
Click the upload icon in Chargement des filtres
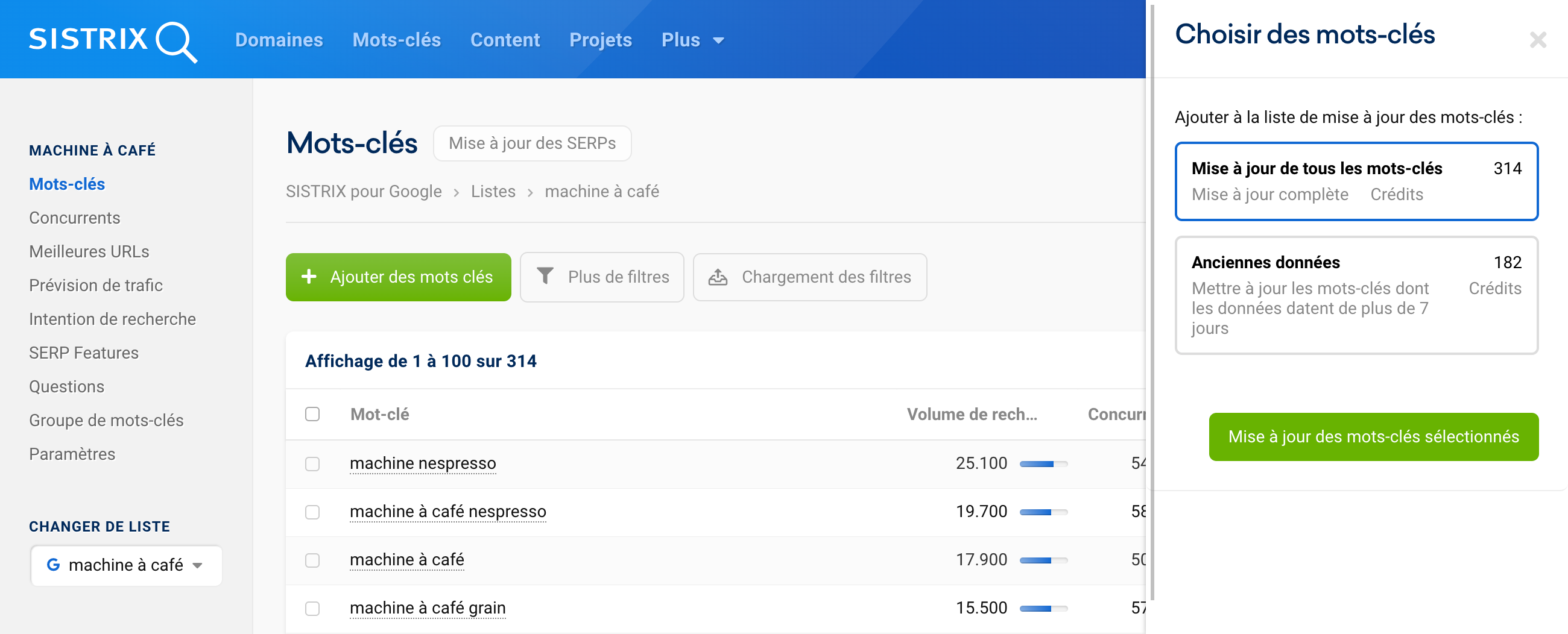click(x=718, y=277)
